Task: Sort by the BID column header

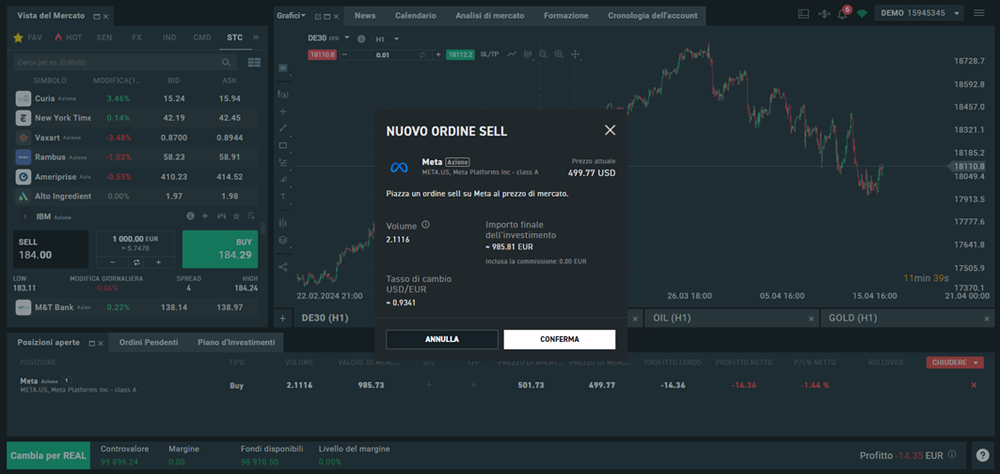Action: [173, 81]
